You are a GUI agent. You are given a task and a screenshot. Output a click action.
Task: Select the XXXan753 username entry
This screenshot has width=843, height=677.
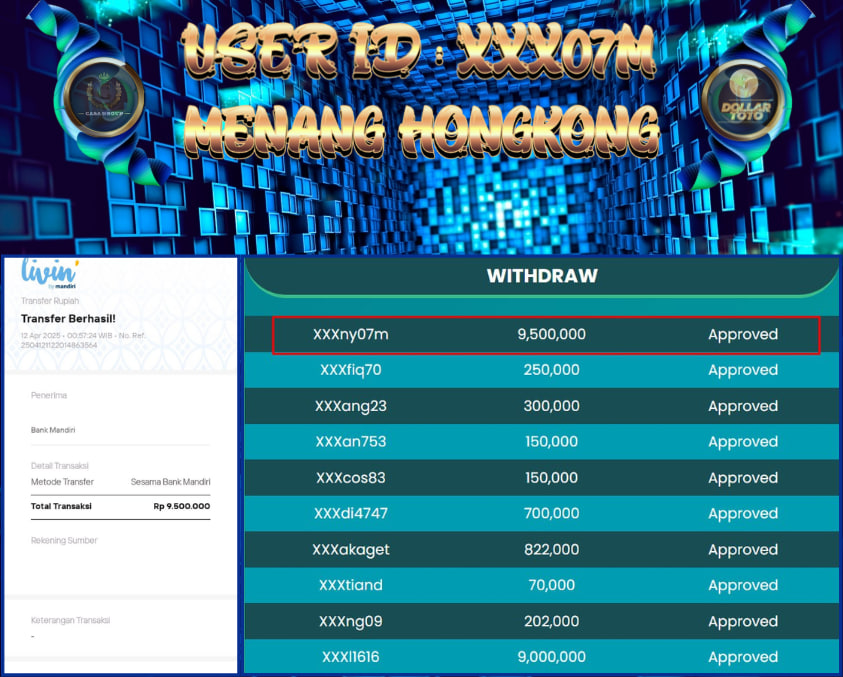point(350,442)
